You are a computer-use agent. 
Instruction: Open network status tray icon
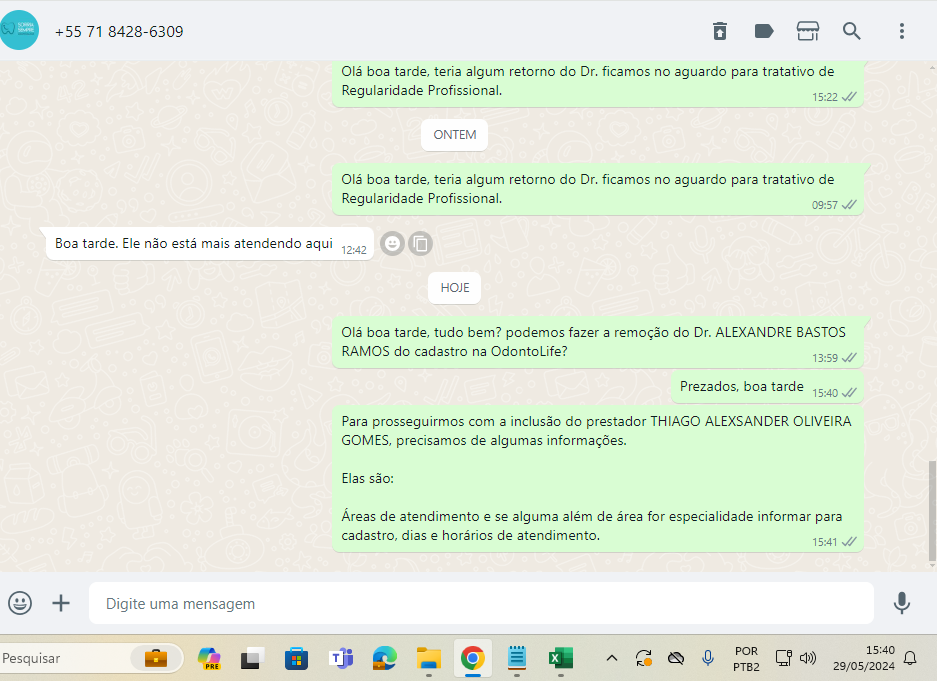783,658
